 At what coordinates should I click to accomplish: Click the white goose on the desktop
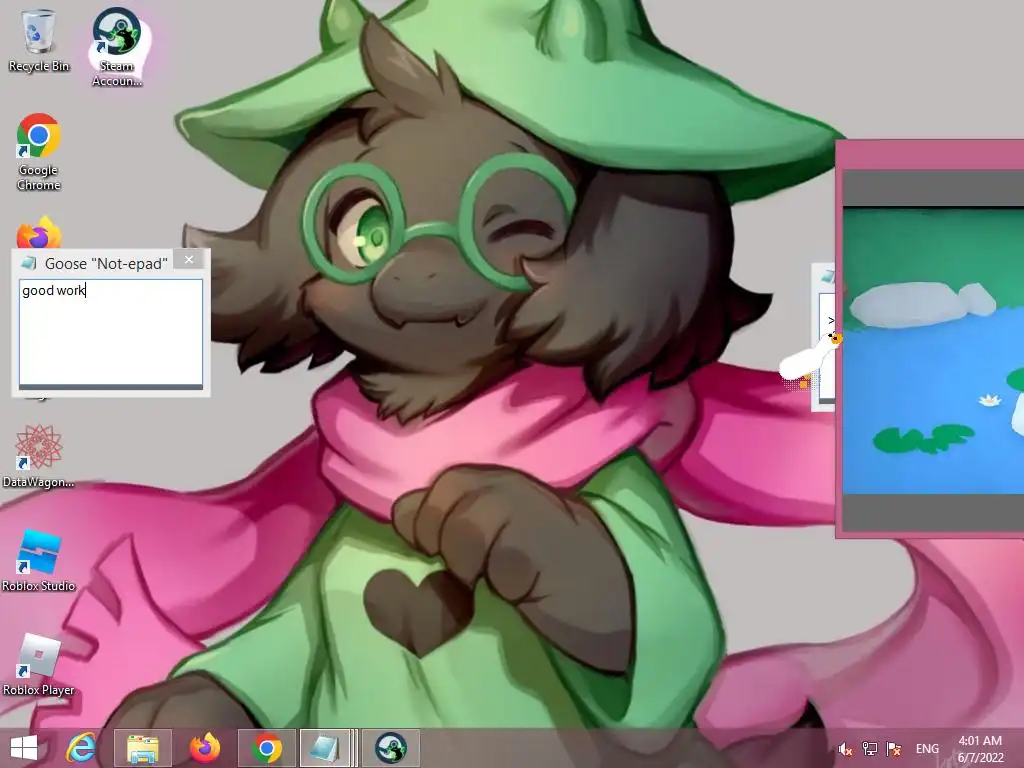tap(810, 360)
